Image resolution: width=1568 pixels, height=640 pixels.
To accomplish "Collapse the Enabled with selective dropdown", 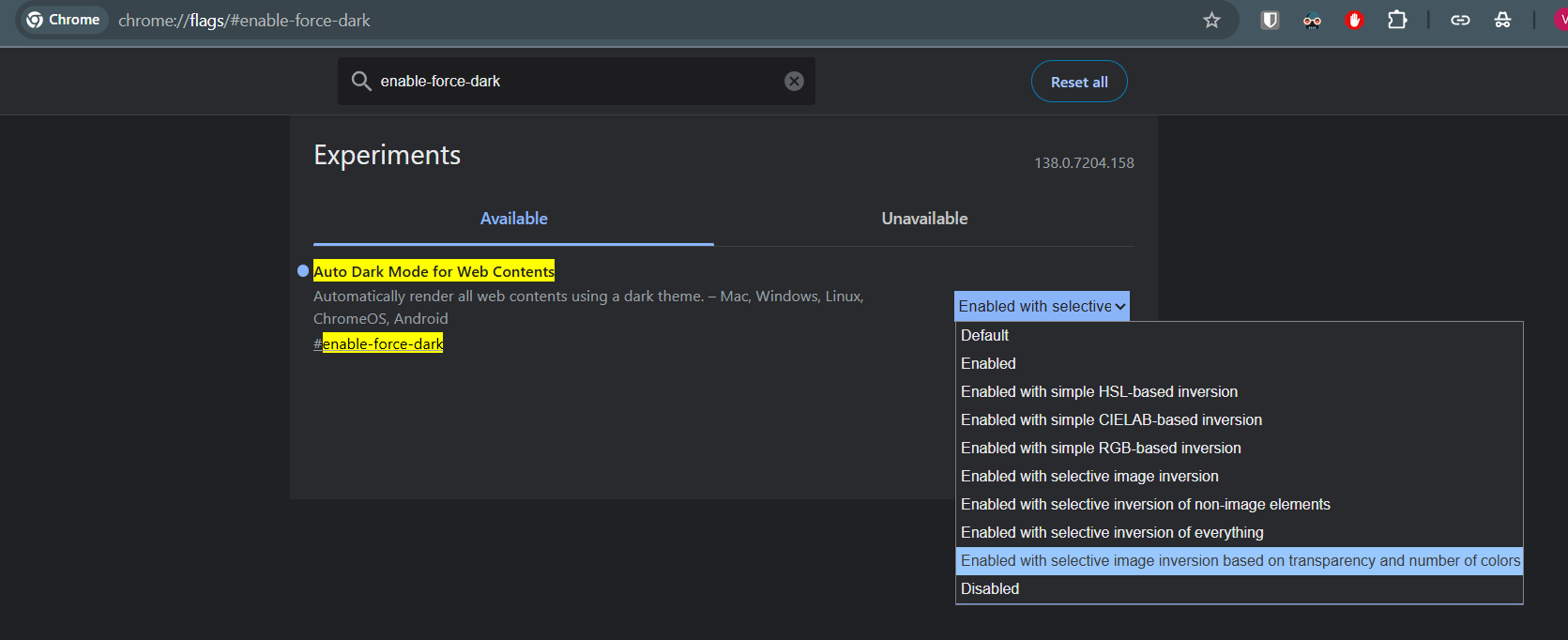I will 1042,306.
